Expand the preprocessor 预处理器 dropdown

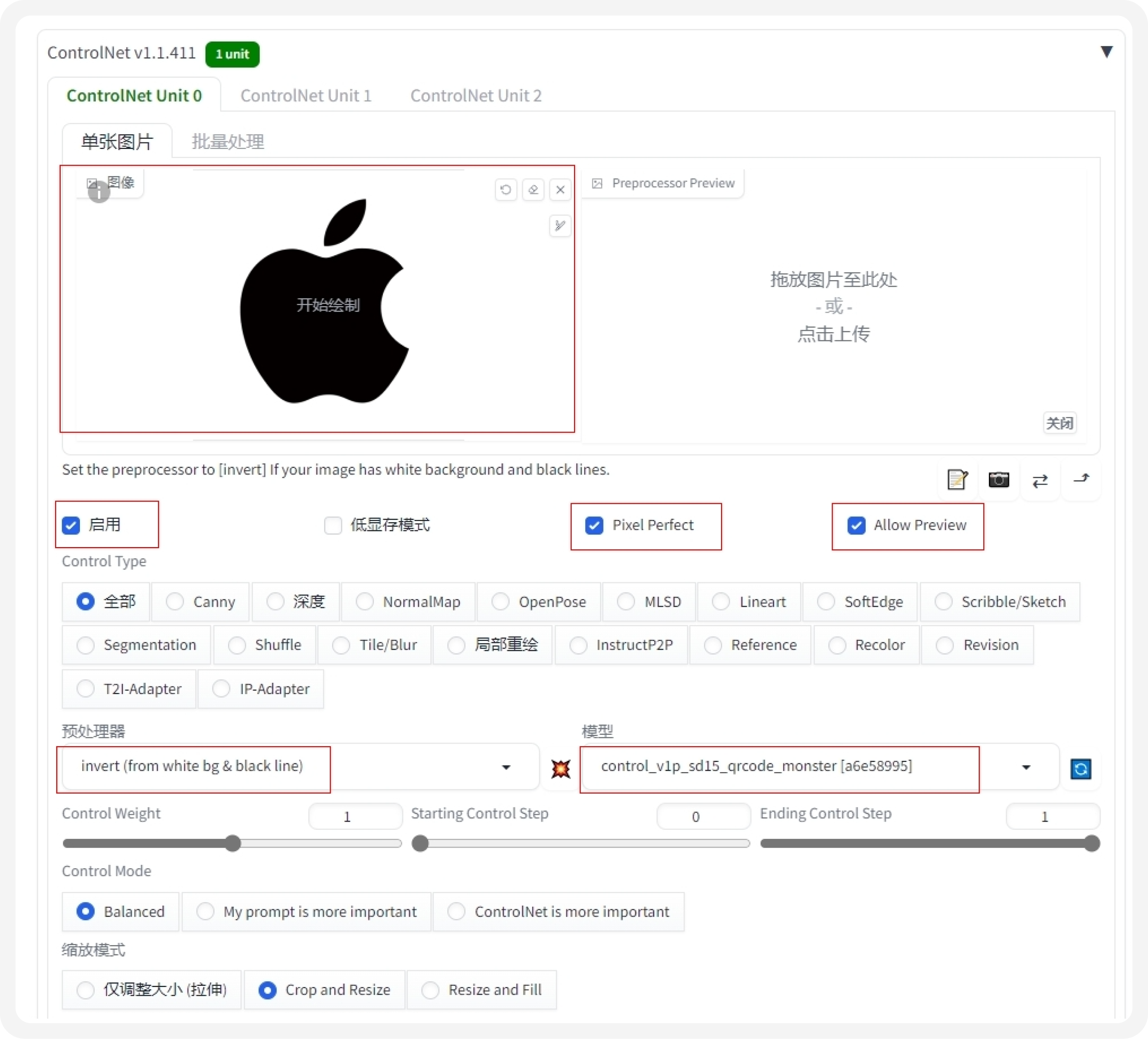click(510, 766)
